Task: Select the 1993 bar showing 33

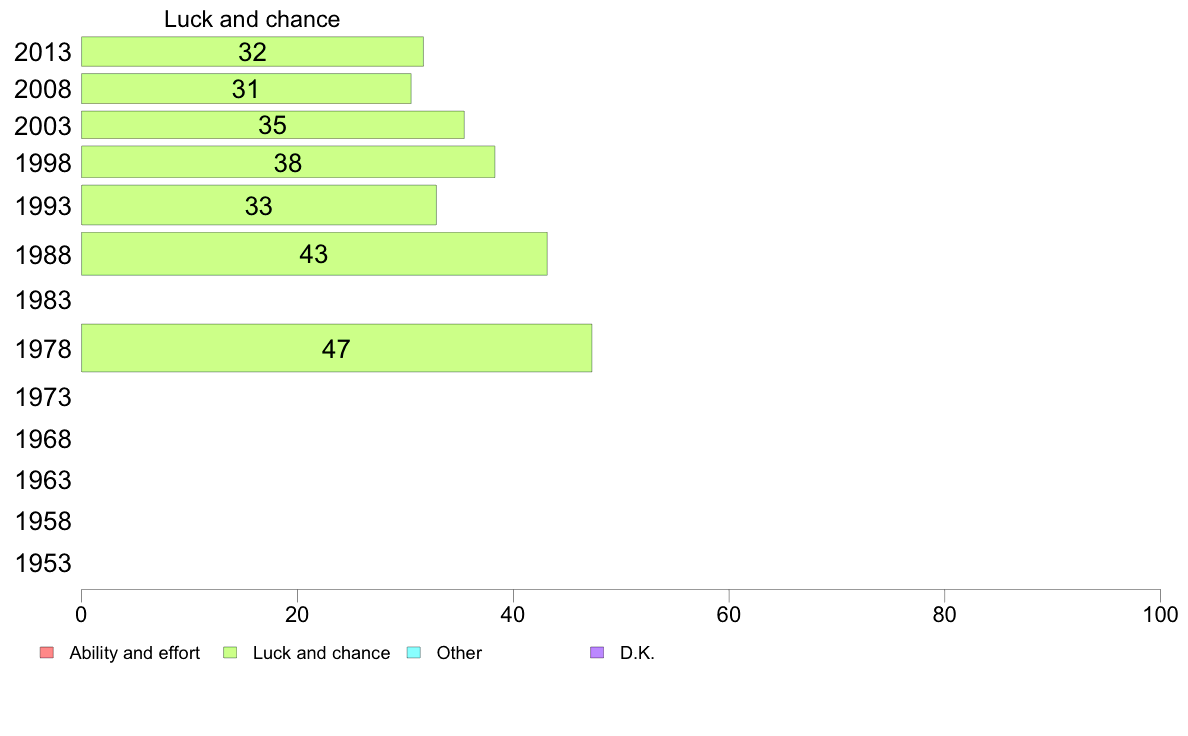Action: 258,205
